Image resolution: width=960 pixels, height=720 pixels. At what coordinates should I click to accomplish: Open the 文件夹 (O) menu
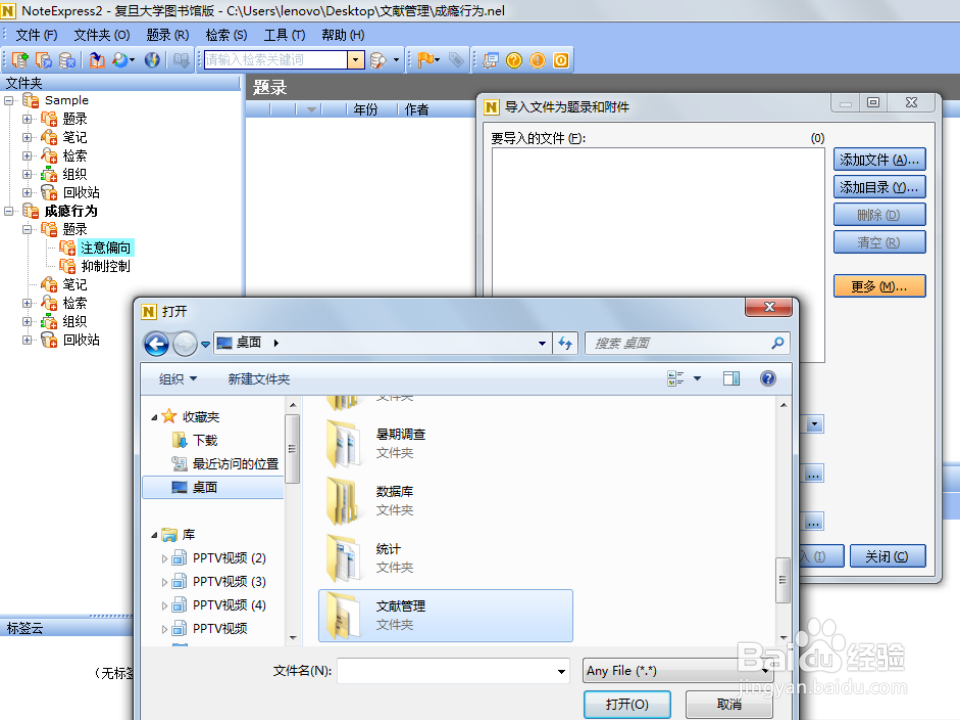[102, 35]
